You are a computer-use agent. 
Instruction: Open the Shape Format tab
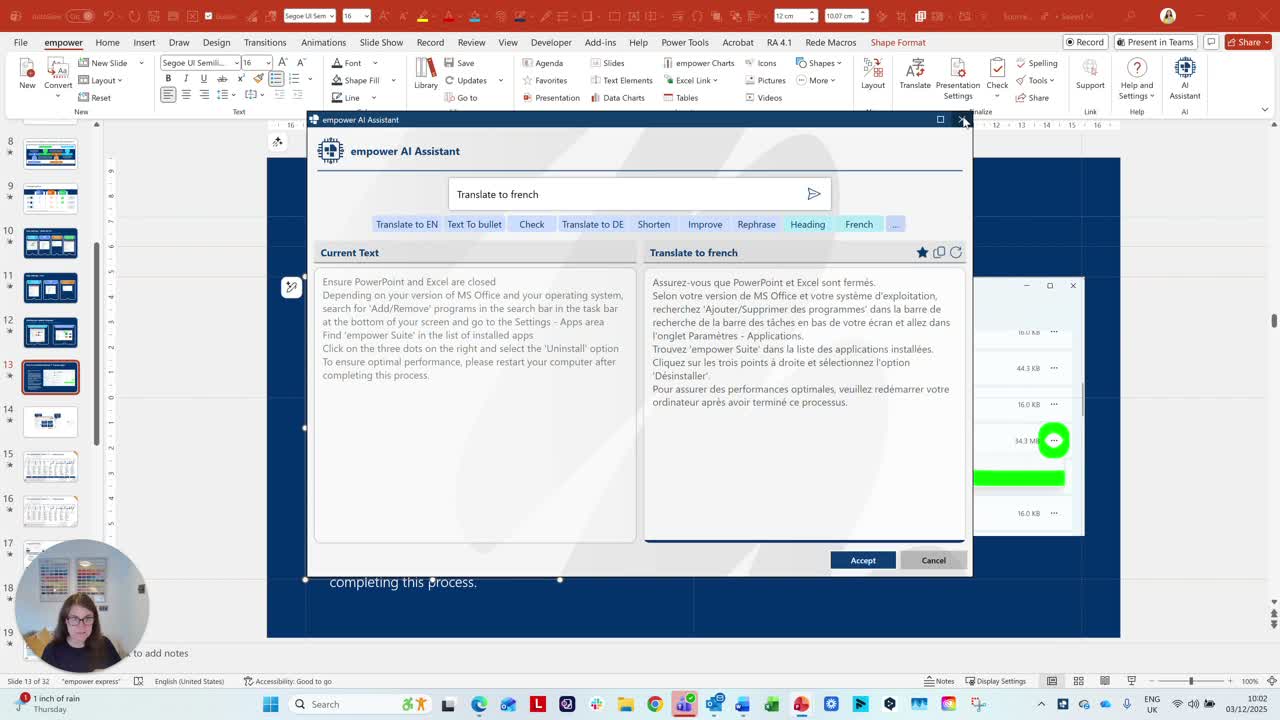pos(898,42)
